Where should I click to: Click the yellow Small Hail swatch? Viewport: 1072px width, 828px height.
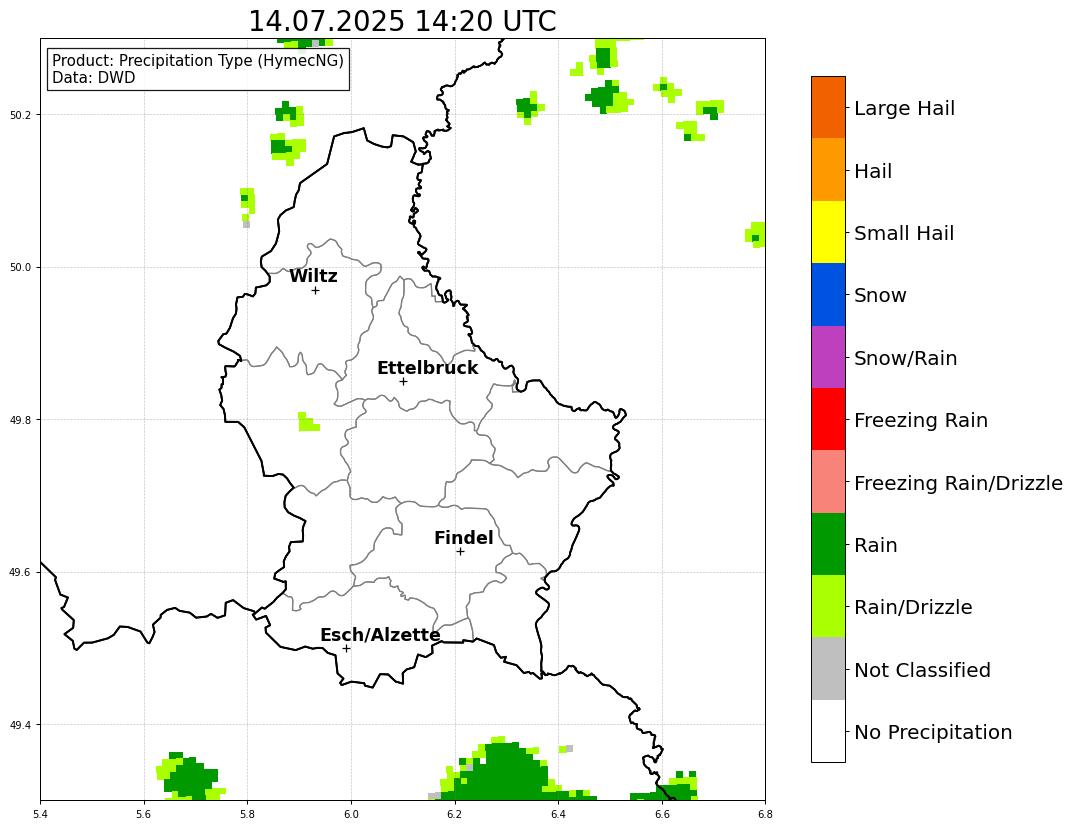(x=828, y=232)
